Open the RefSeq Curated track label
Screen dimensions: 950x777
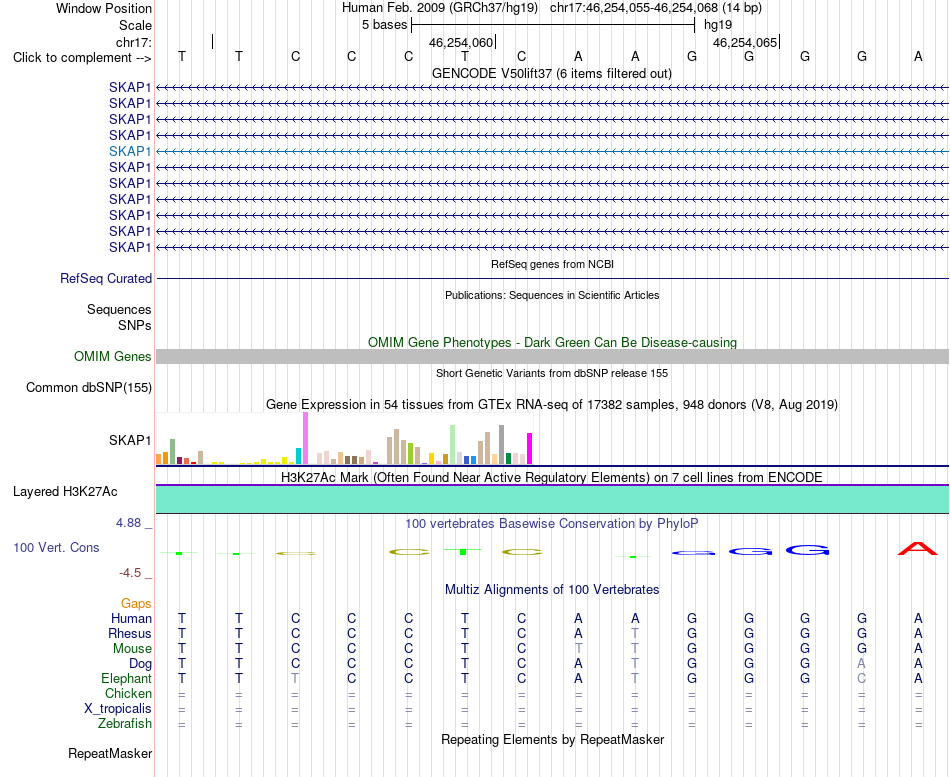[x=106, y=278]
